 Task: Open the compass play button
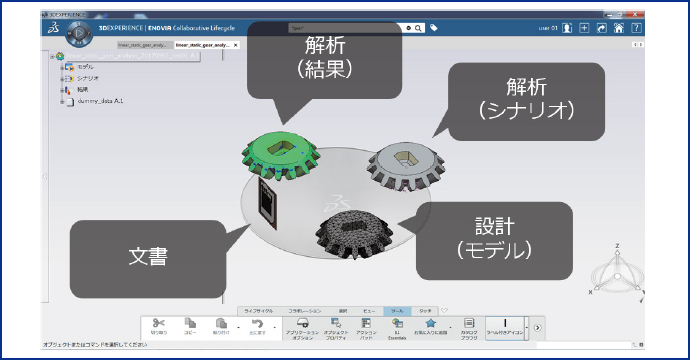pos(79,33)
